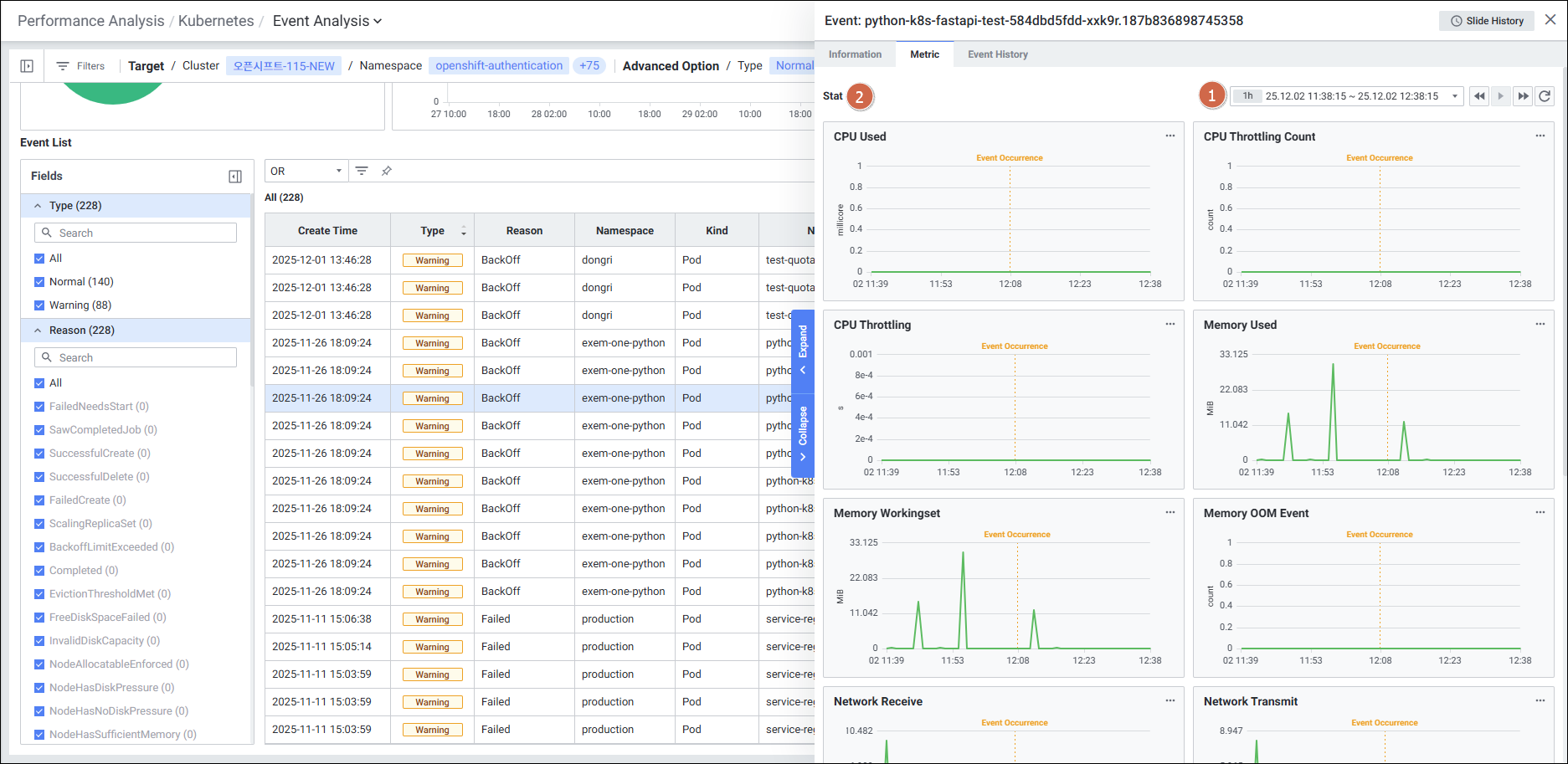Image resolution: width=1568 pixels, height=764 pixels.
Task: Toggle the sidebar panel icon left of Filters
Action: tap(27, 66)
